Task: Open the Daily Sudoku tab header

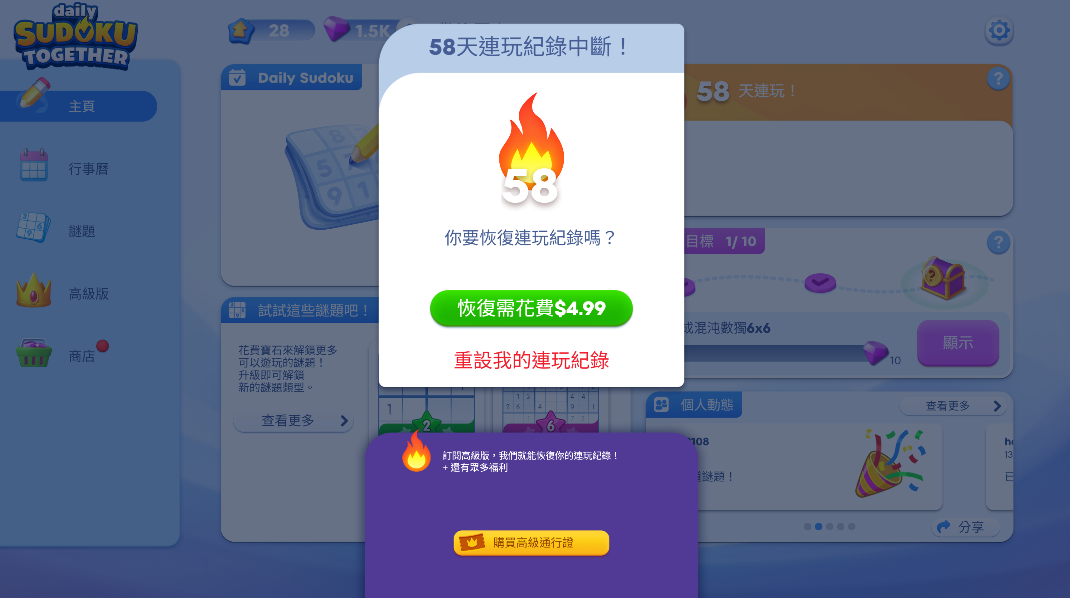Action: (291, 78)
